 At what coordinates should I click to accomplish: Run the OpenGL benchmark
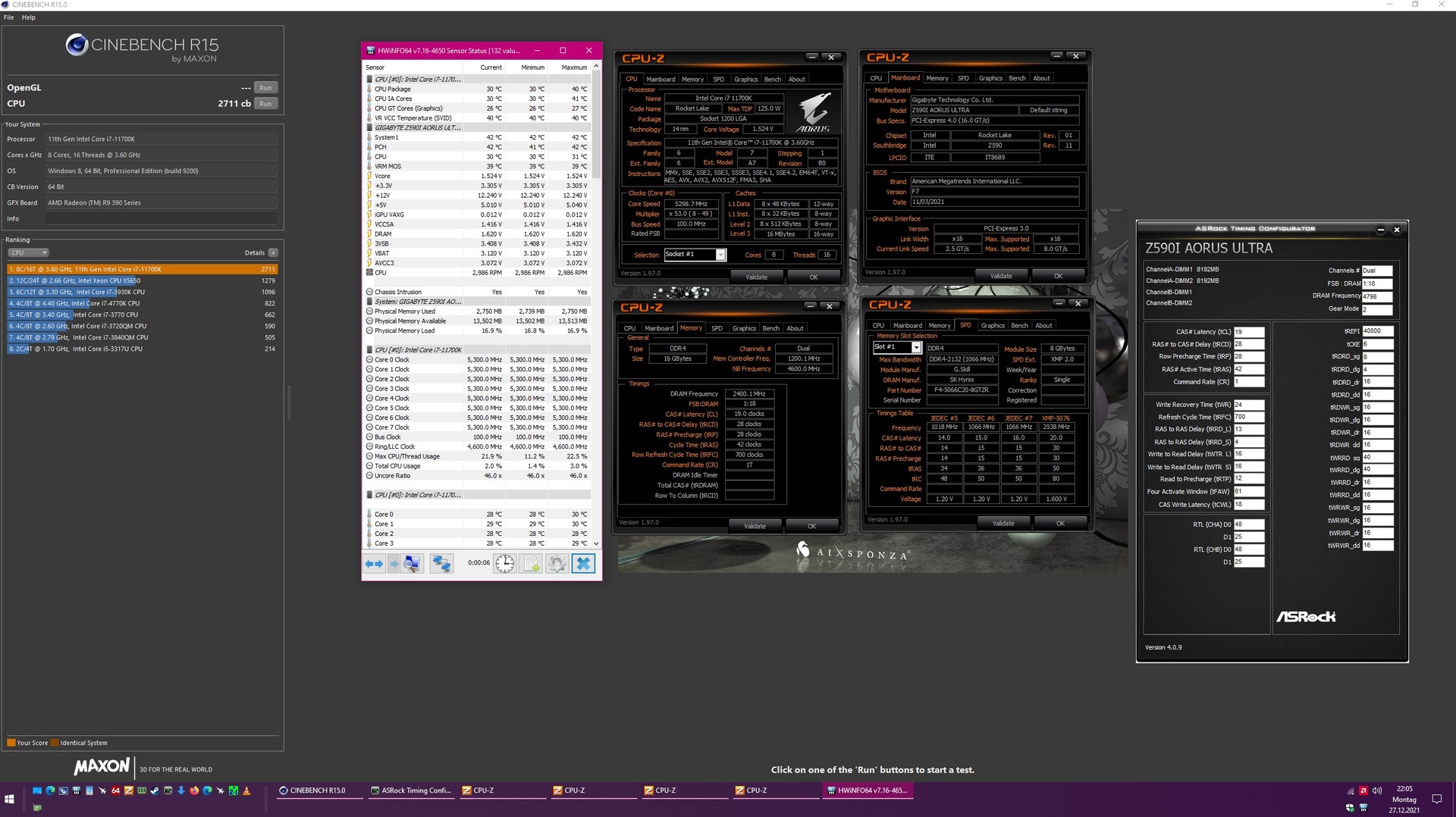pyautogui.click(x=265, y=88)
